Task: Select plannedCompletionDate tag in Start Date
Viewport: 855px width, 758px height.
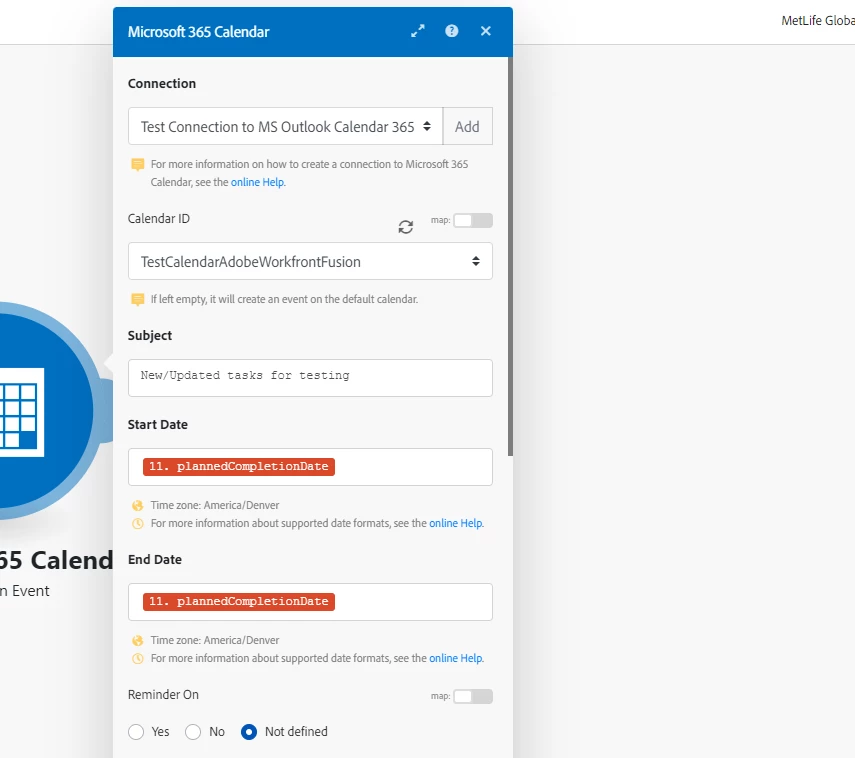Action: pos(239,467)
